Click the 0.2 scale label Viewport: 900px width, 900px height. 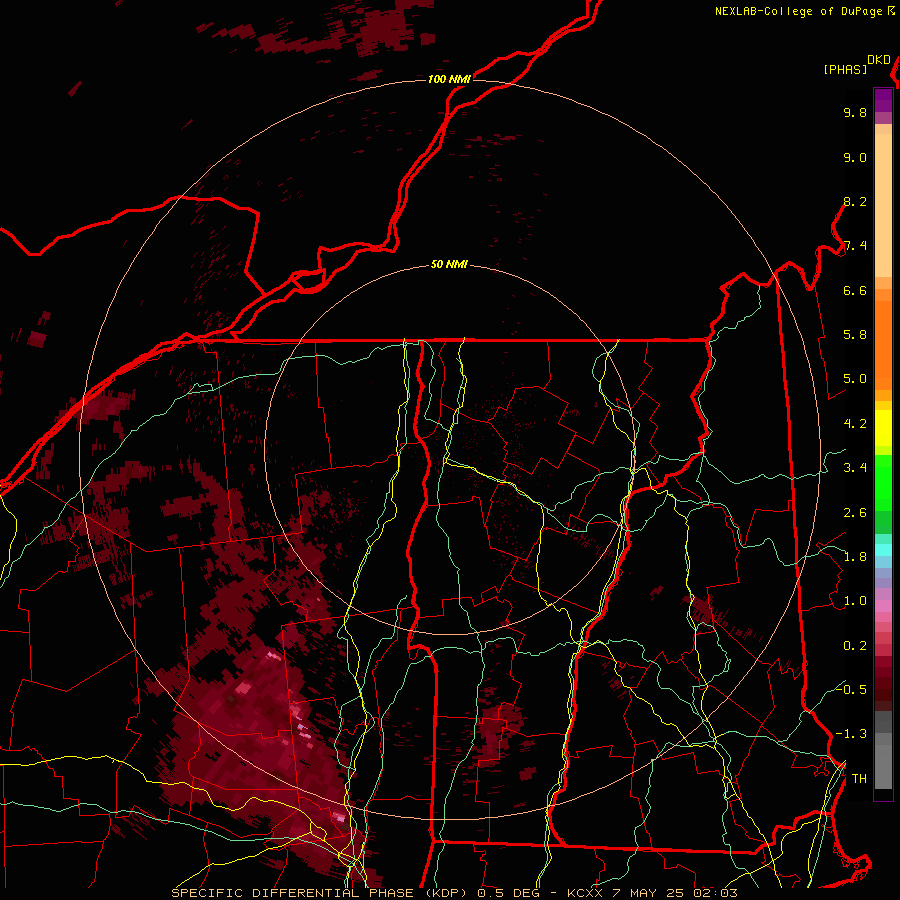pos(855,646)
